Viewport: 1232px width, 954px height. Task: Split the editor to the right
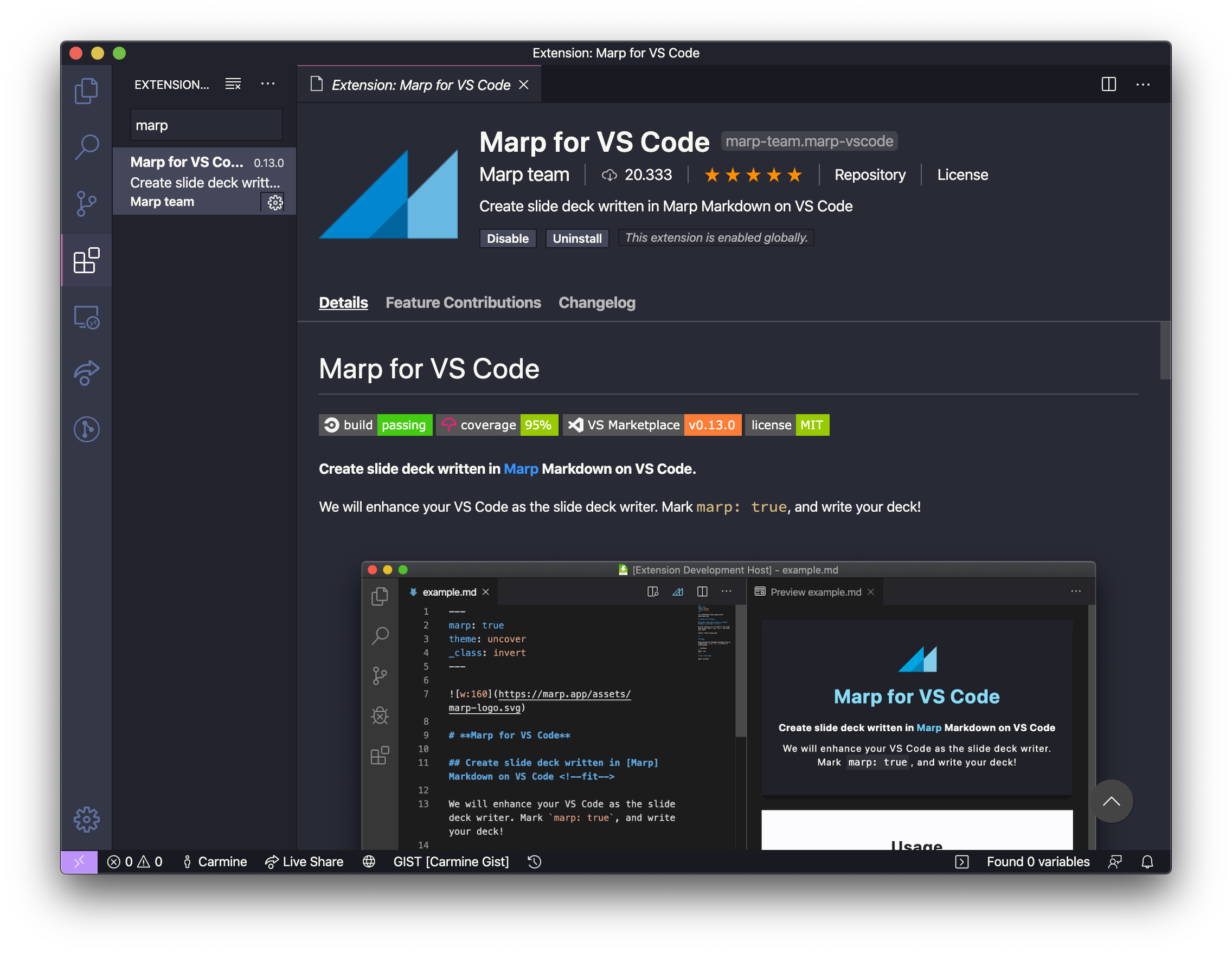point(1108,84)
